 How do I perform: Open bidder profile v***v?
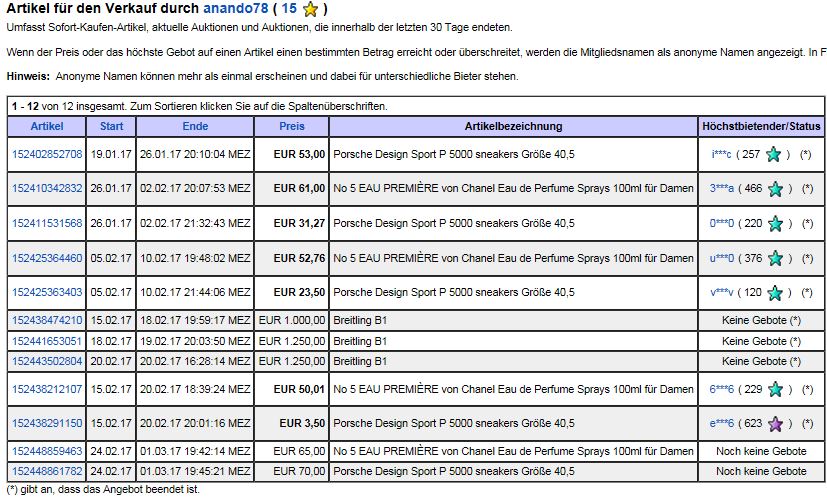722,293
